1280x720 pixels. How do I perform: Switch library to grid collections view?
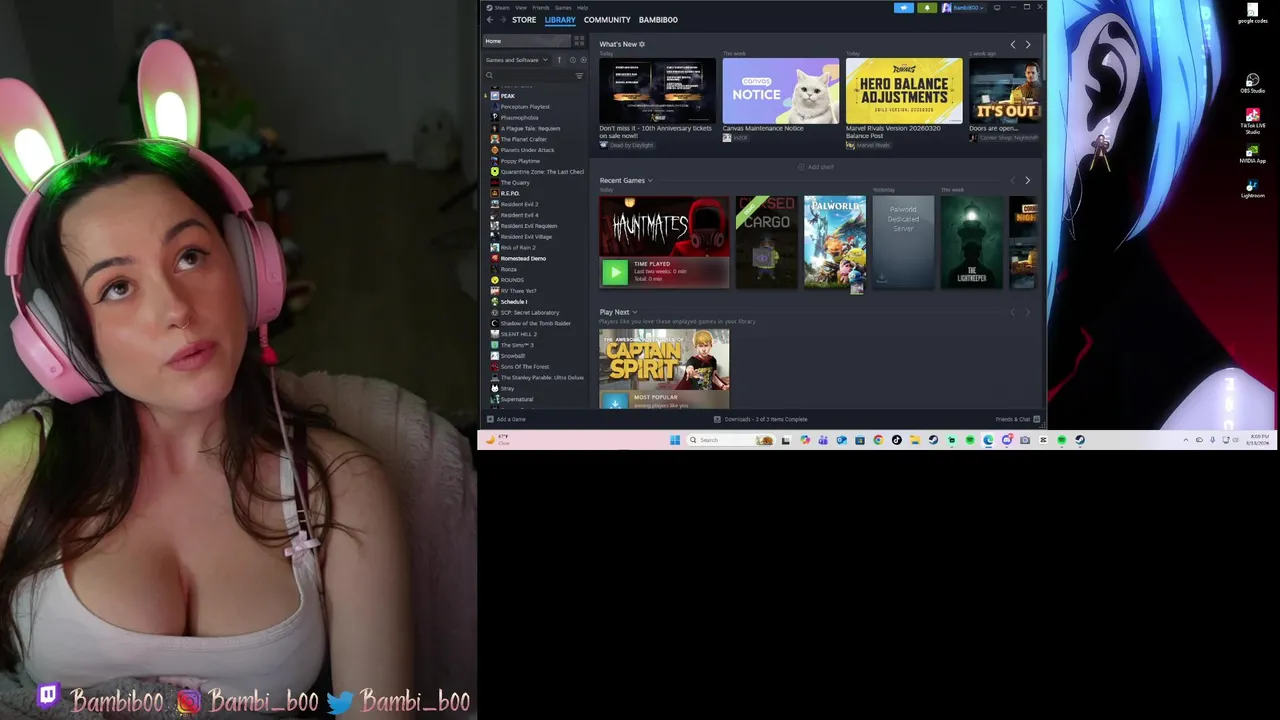[x=578, y=41]
